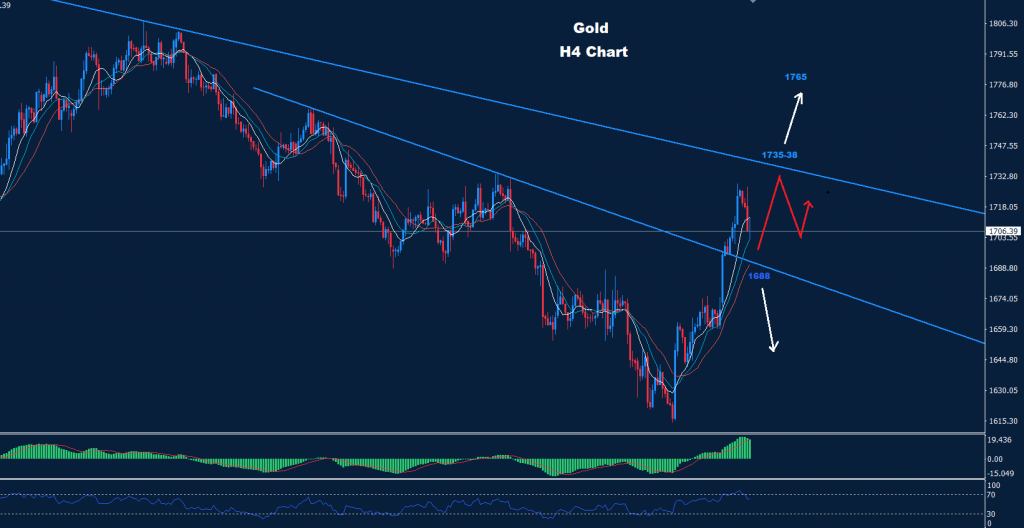
Task: Click the 1762.30 price axis label
Action: point(1004,115)
